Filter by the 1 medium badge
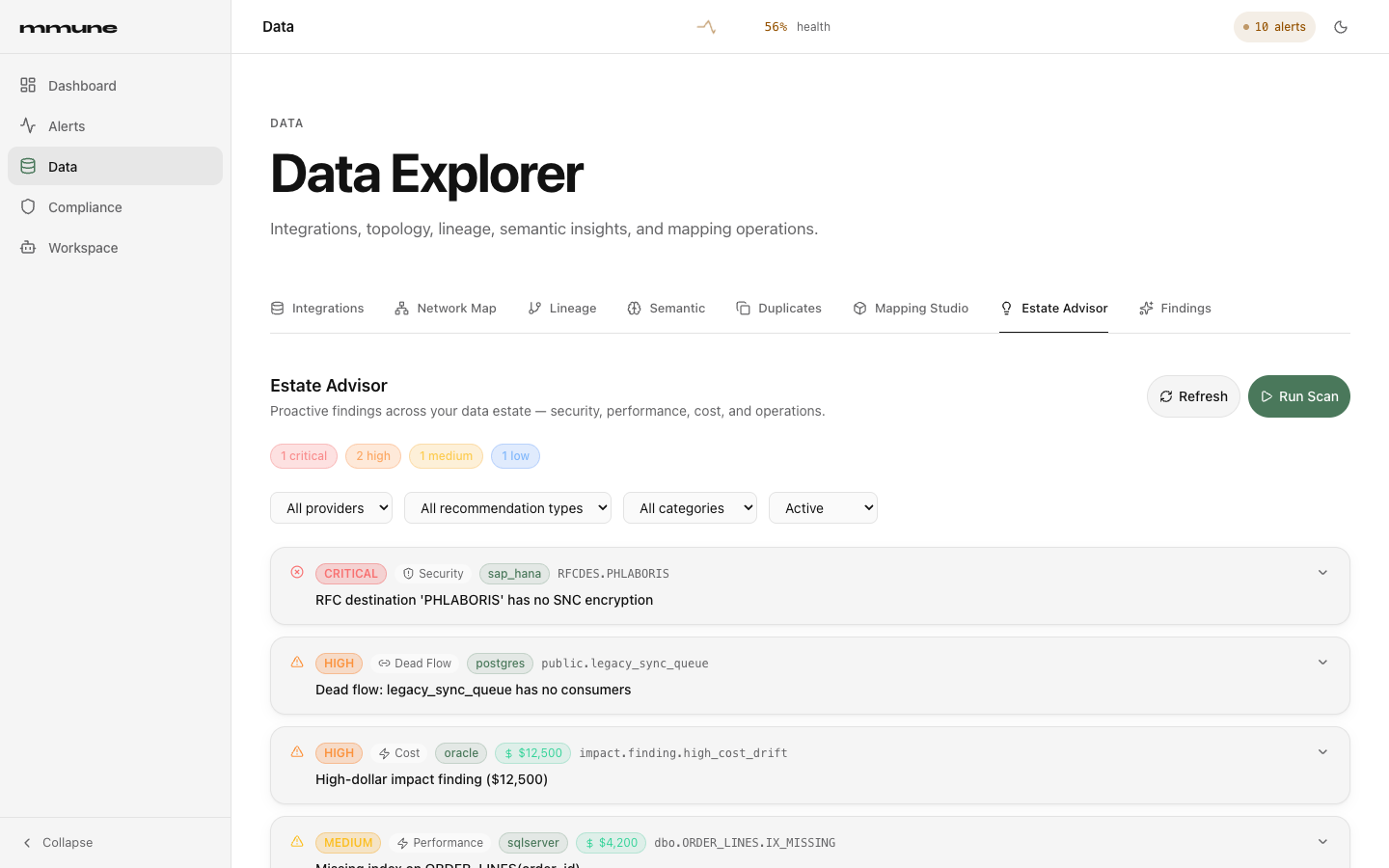This screenshot has width=1389, height=868. pyautogui.click(x=446, y=456)
